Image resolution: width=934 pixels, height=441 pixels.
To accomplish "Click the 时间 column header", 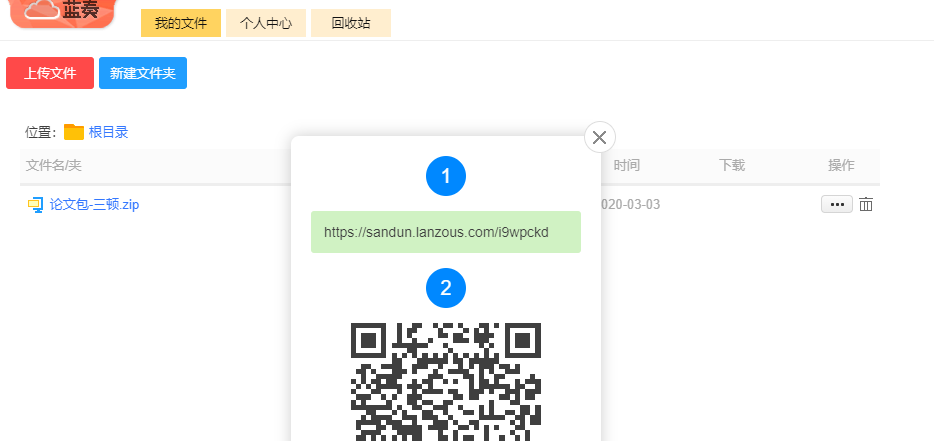I will coord(627,166).
